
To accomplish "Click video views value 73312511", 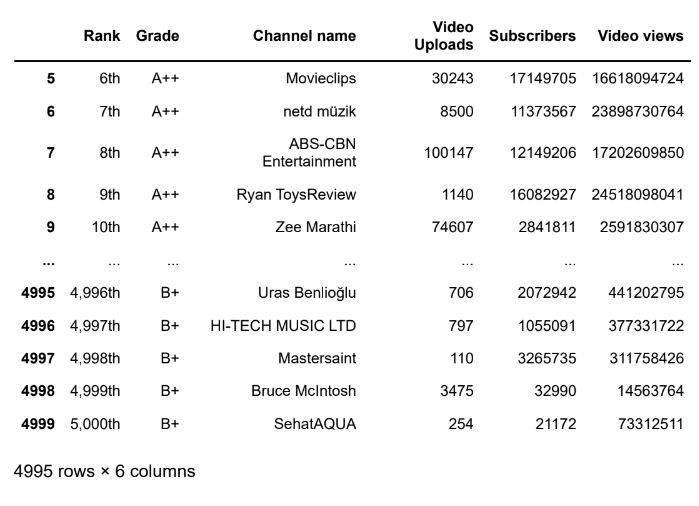I will (650, 424).
